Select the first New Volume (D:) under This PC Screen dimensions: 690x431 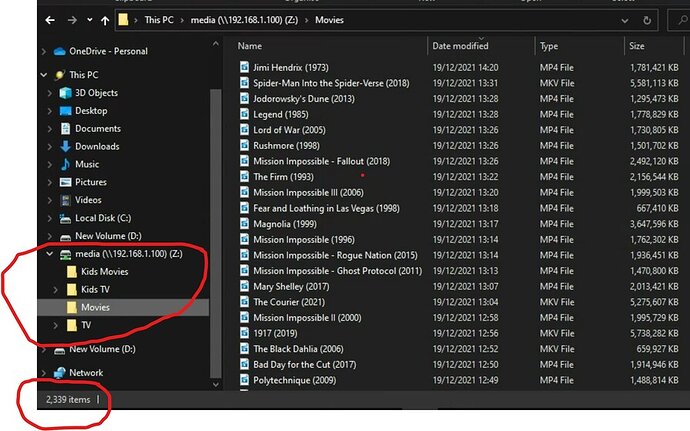tap(108, 236)
